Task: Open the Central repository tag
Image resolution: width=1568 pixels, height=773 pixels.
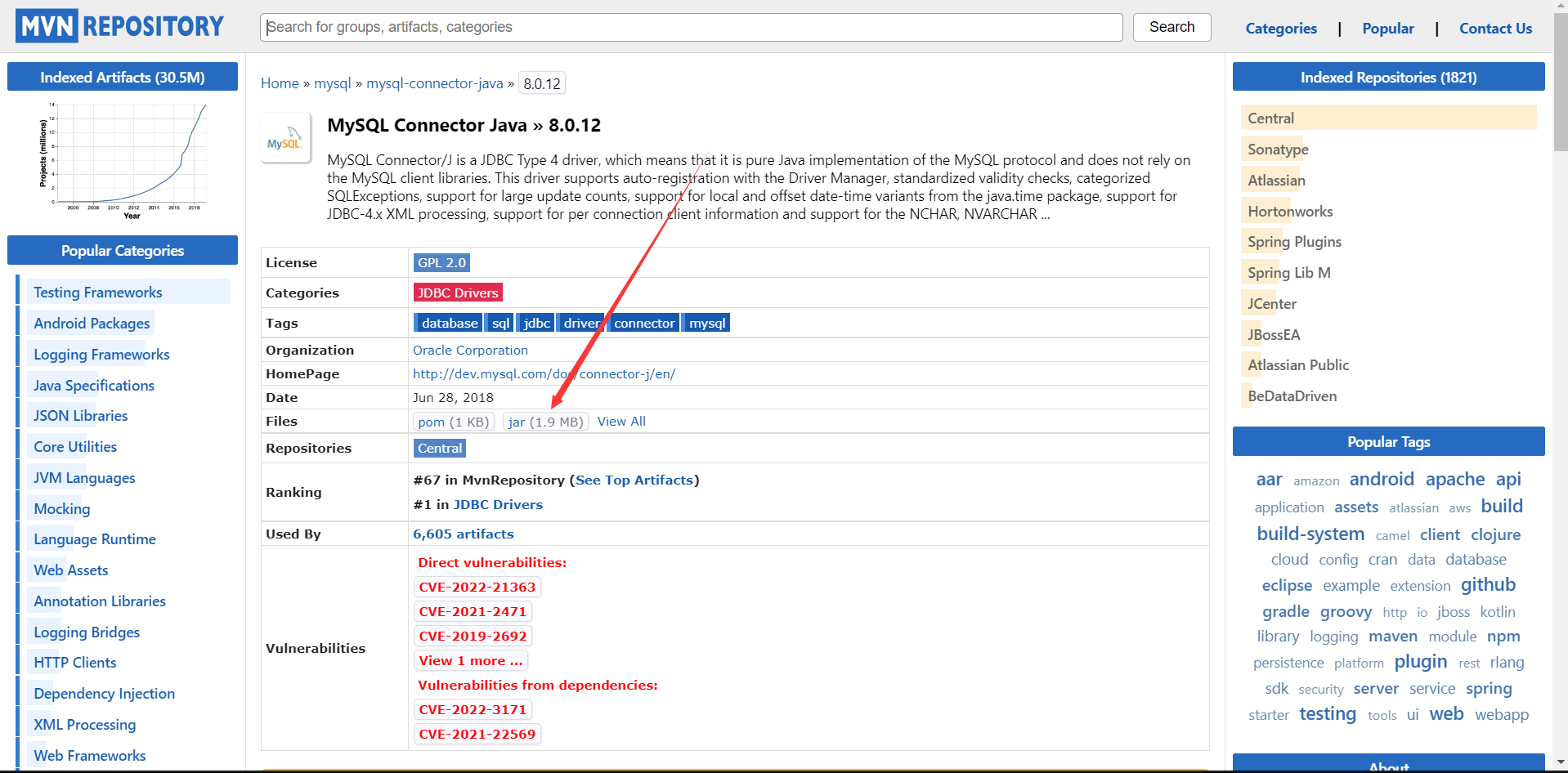Action: point(440,448)
